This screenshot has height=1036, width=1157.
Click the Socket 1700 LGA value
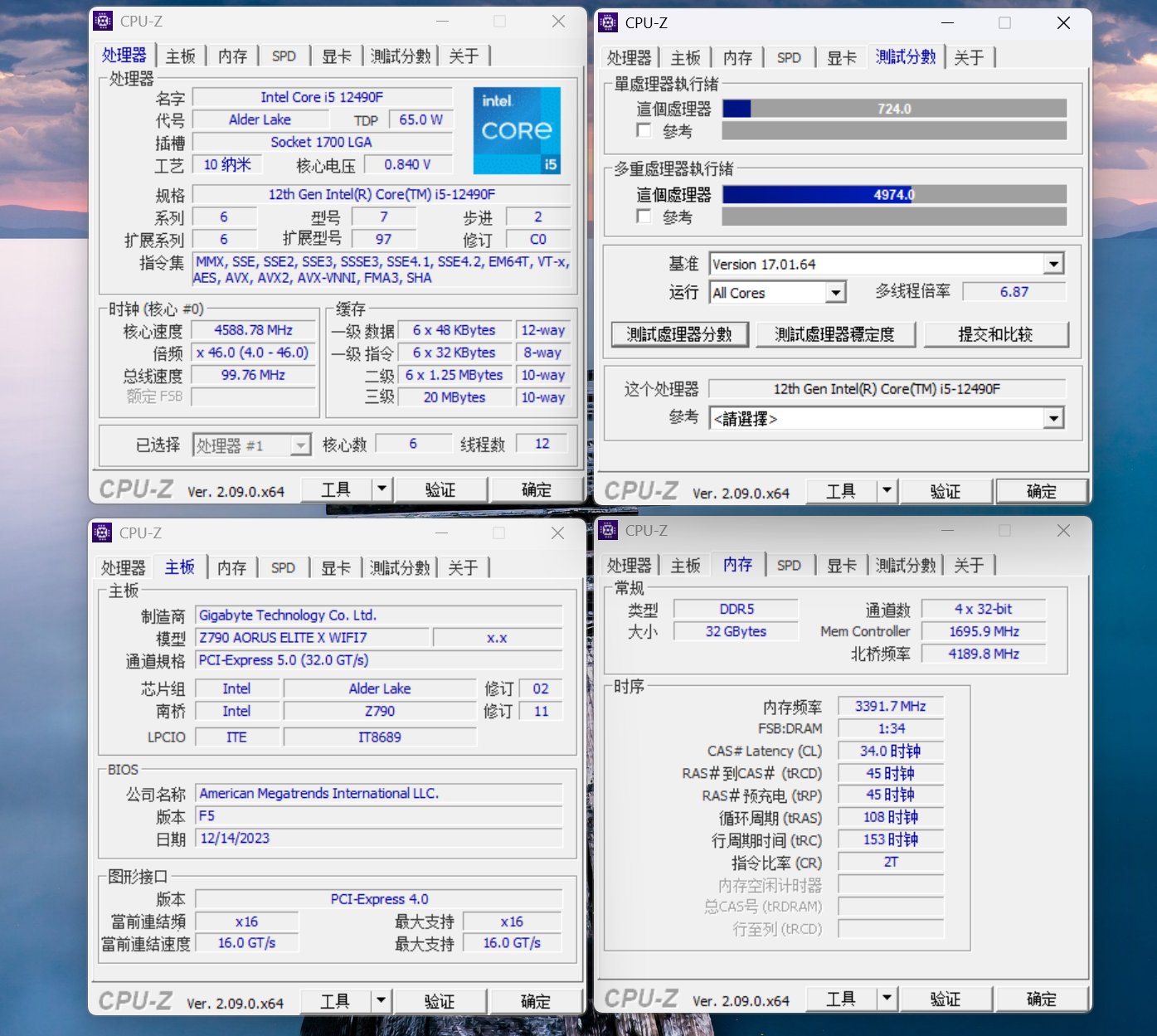(x=321, y=142)
